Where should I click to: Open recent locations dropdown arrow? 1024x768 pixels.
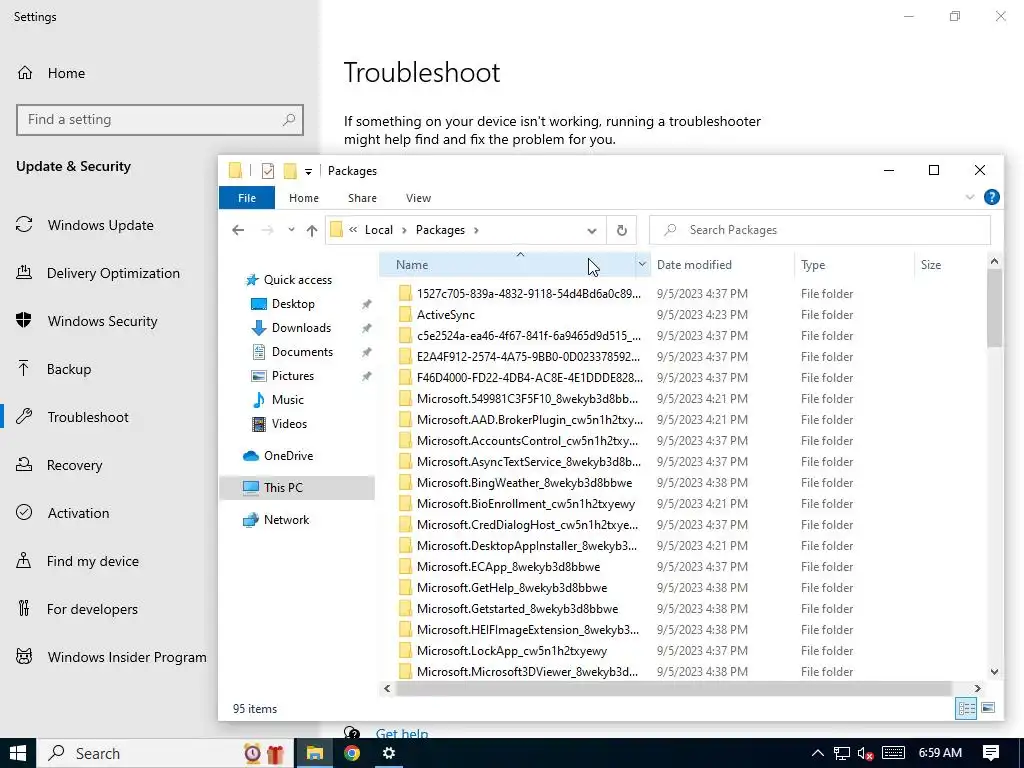point(291,230)
